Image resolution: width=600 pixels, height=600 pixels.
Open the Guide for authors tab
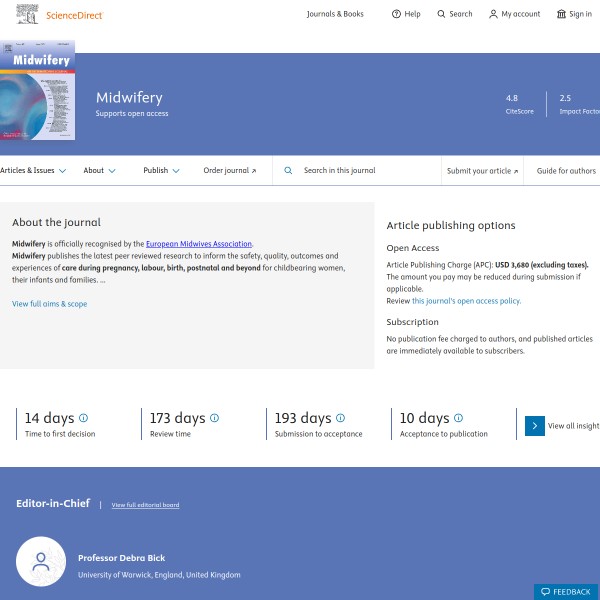[566, 171]
